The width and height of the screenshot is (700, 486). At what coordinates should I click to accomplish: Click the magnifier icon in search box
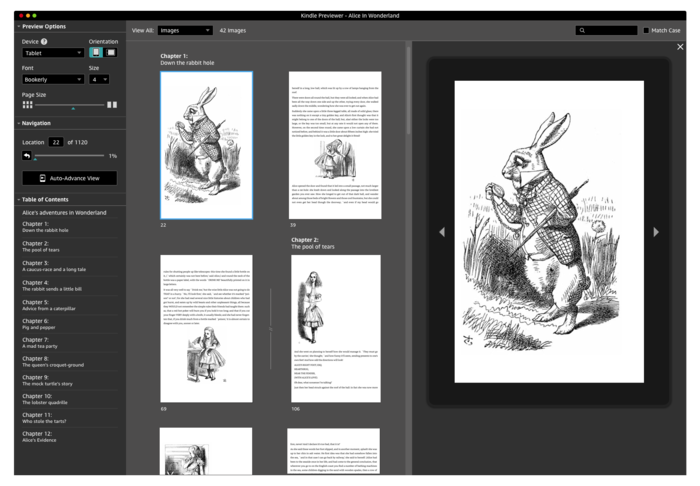[x=582, y=30]
